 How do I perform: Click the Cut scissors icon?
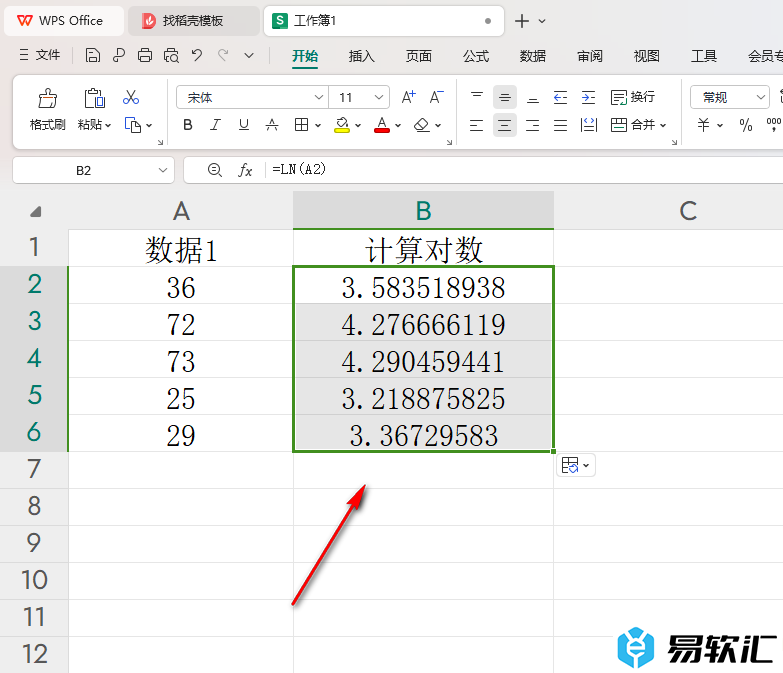pos(131,97)
